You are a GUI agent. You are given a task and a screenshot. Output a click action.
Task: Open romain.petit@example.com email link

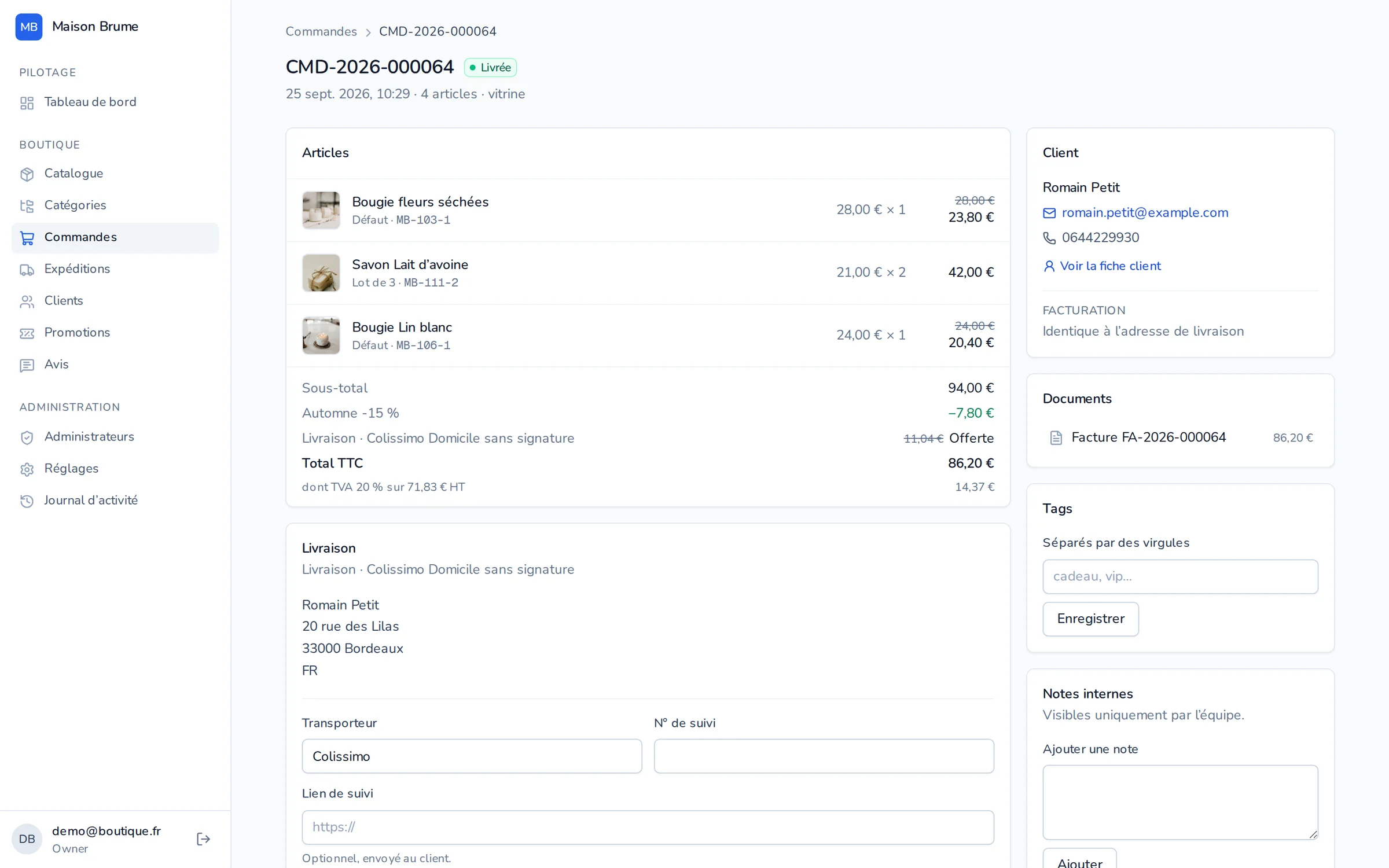(1145, 212)
